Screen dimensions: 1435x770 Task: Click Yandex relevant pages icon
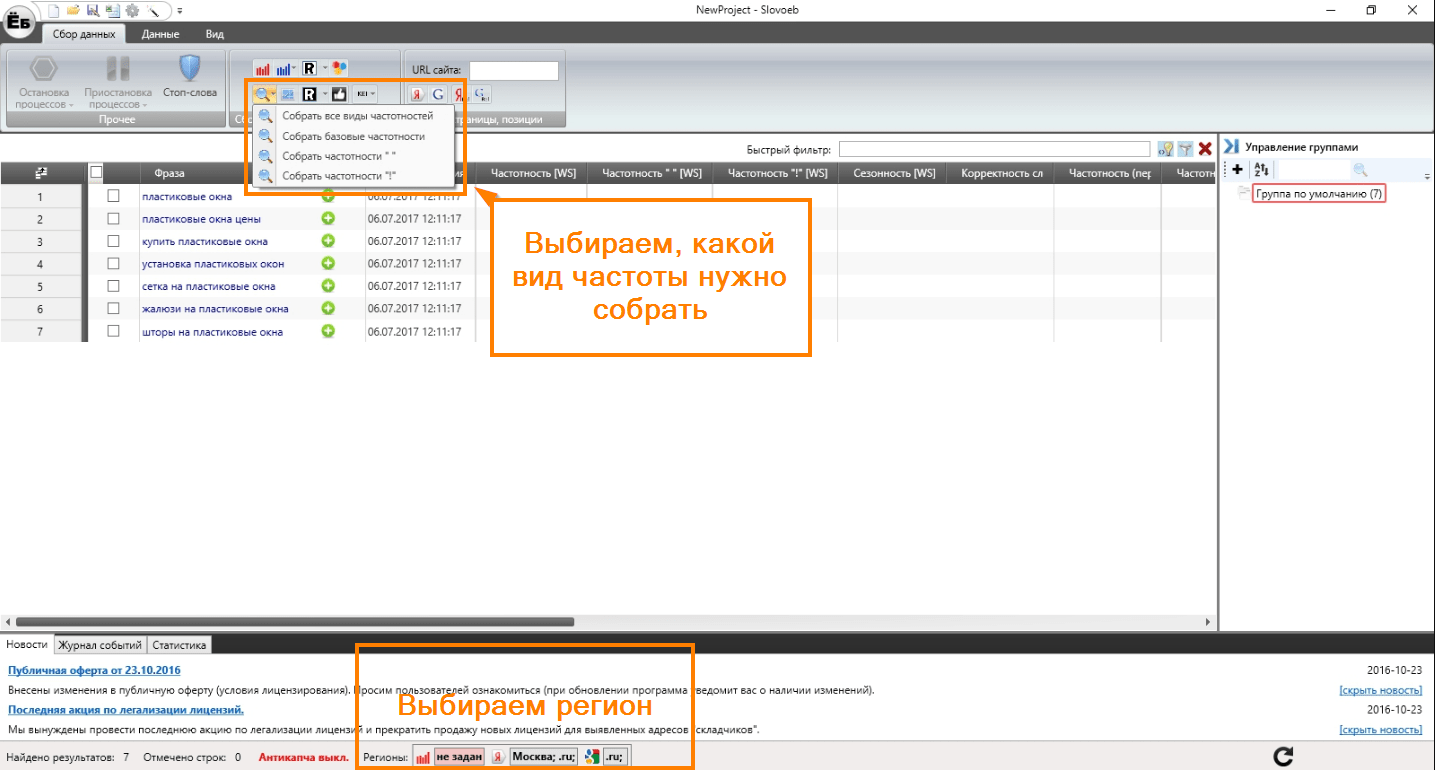[x=417, y=95]
